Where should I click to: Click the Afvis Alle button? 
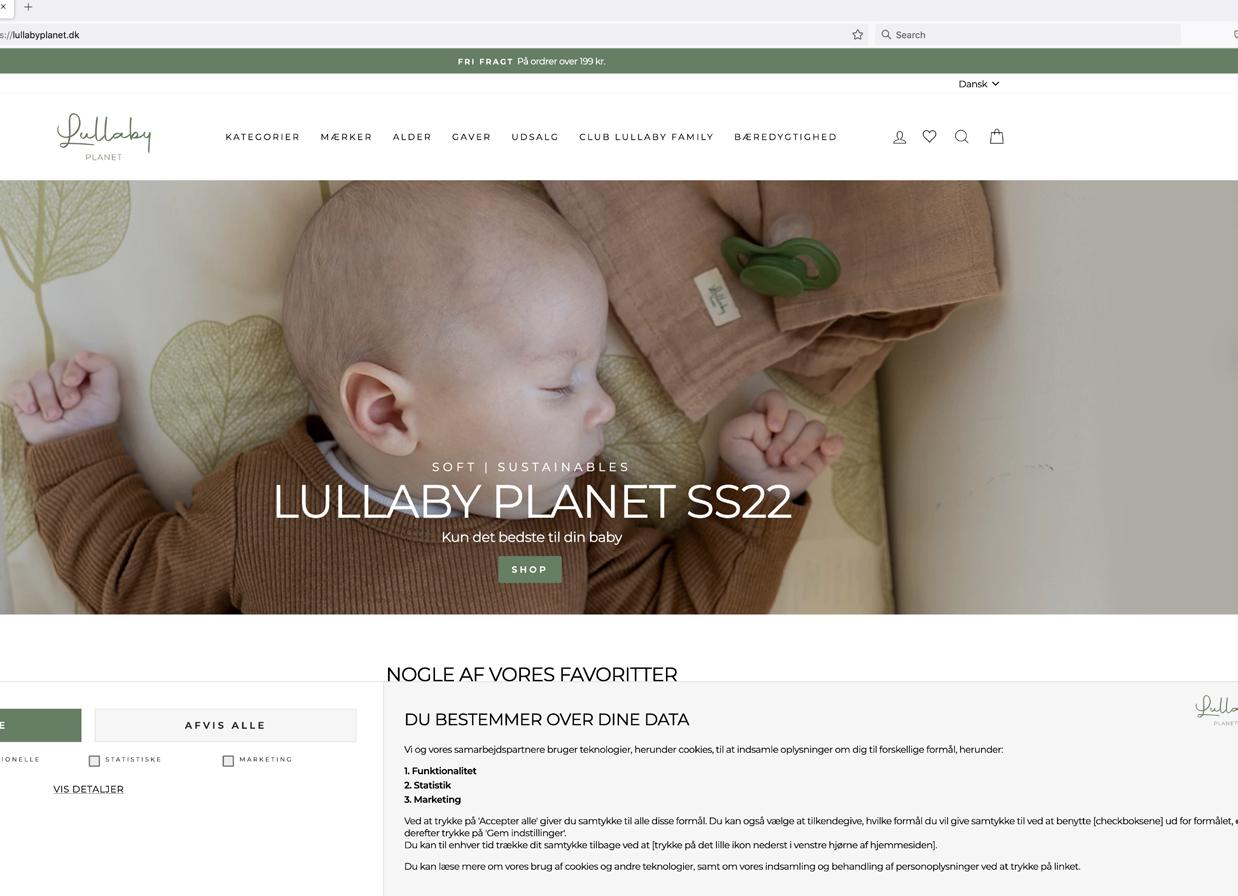(225, 725)
